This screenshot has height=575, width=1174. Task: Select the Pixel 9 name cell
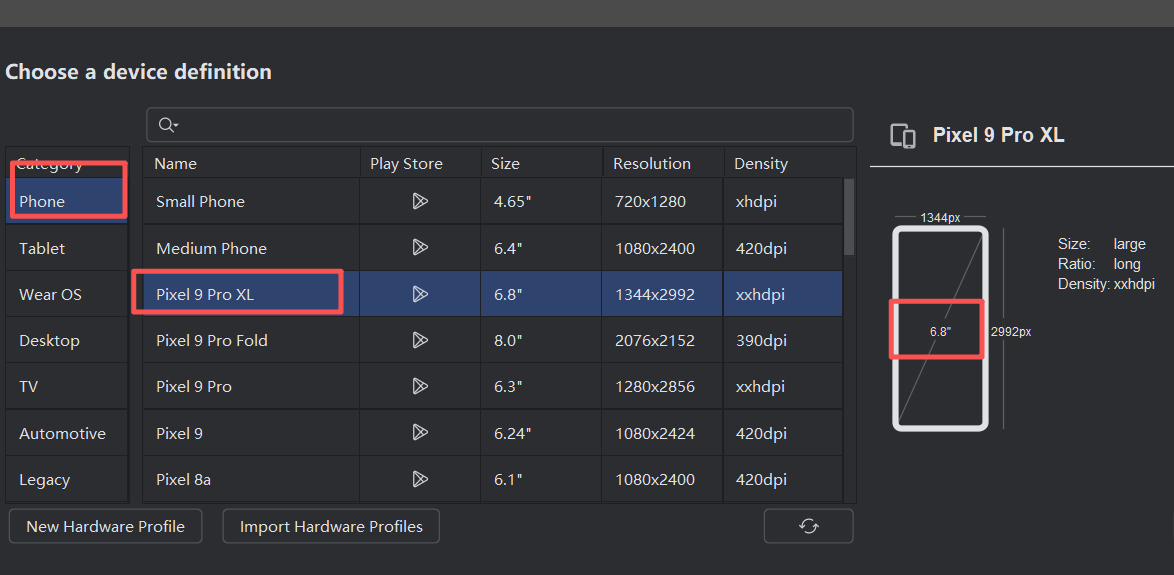(x=251, y=433)
